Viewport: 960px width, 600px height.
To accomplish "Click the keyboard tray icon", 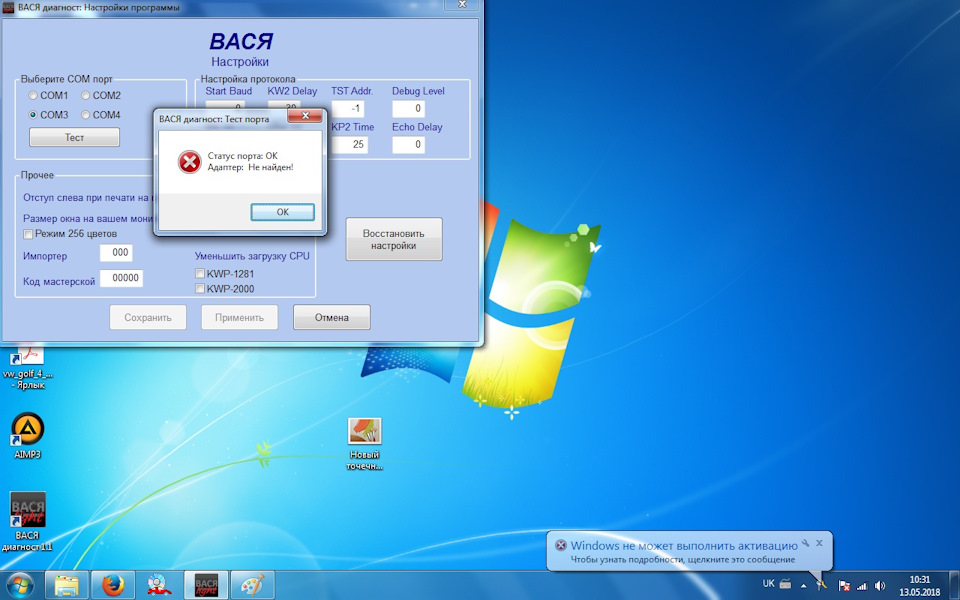I will (785, 584).
